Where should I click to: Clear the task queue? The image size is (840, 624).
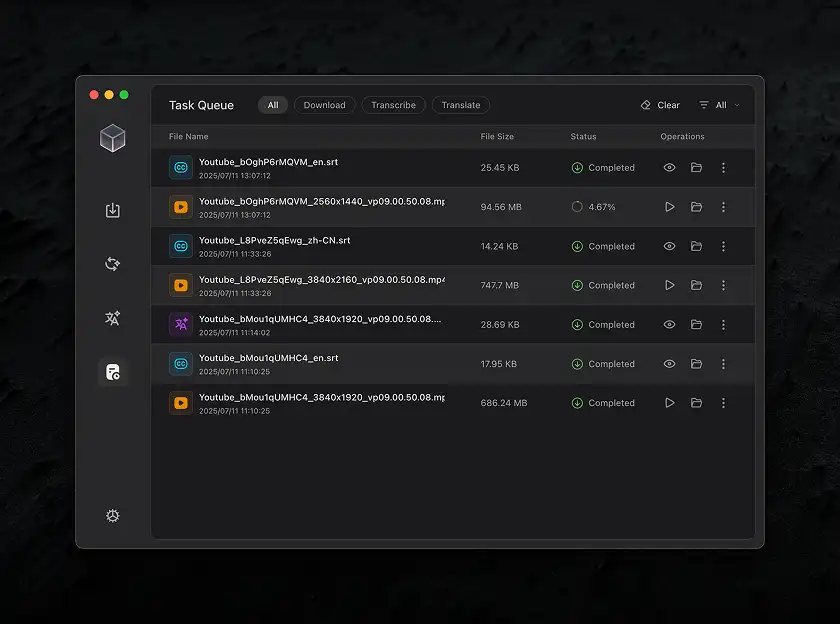[660, 105]
